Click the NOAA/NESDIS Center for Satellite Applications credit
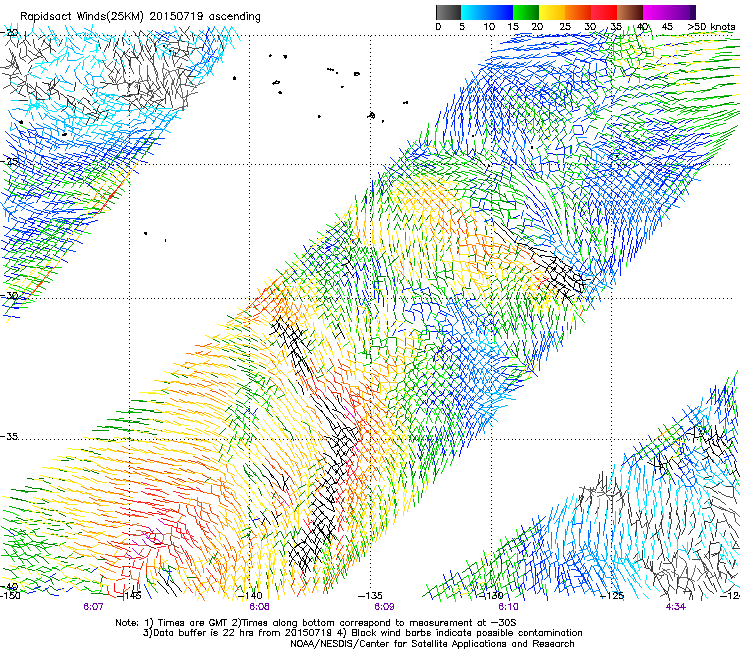The height and width of the screenshot is (650, 740). 432,643
